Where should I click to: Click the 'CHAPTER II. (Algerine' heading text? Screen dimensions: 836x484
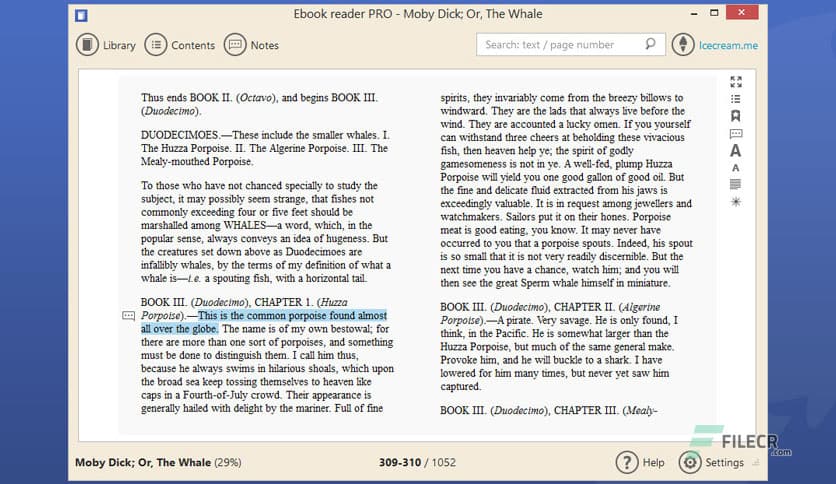pyautogui.click(x=607, y=307)
